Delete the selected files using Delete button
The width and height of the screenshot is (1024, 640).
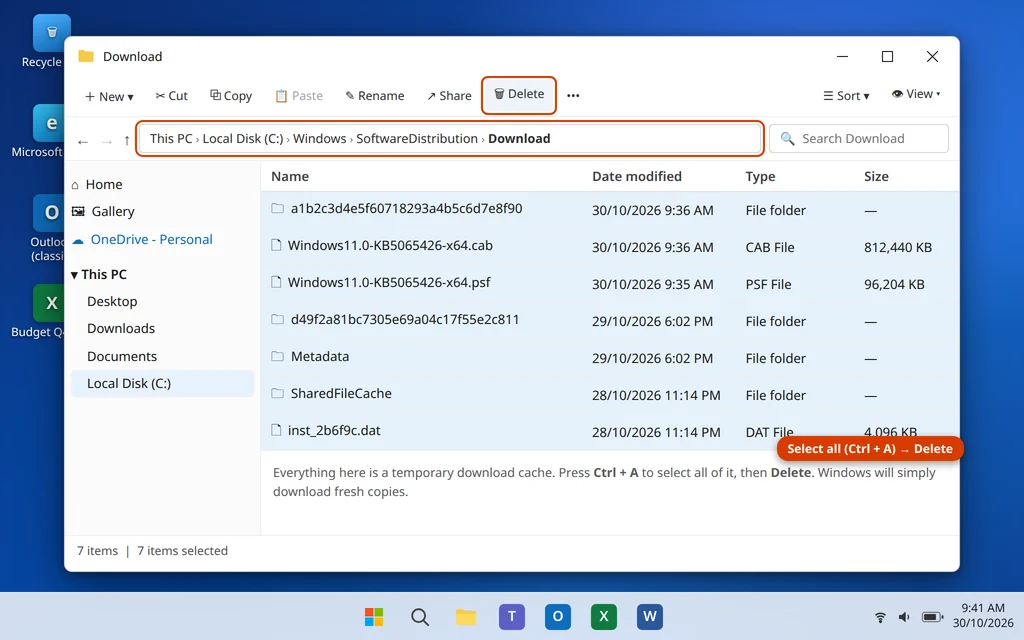(x=519, y=94)
